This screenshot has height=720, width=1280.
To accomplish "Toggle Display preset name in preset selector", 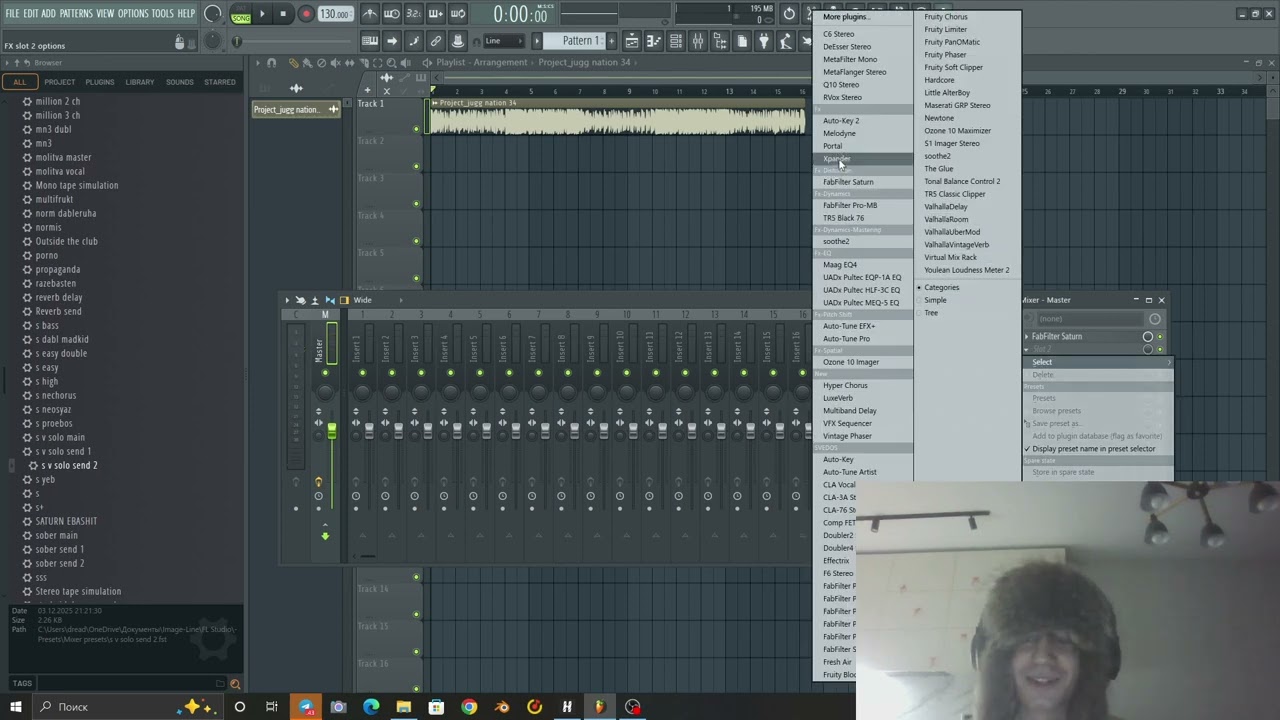I will click(x=1093, y=449).
